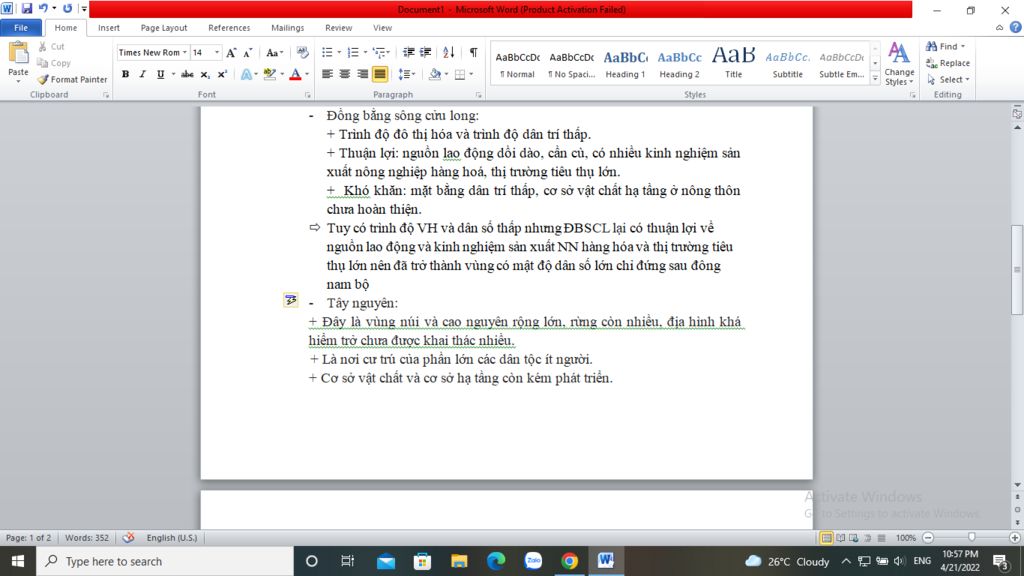Viewport: 1024px width, 576px height.
Task: Click the Shrink Font icon
Action: (x=248, y=52)
